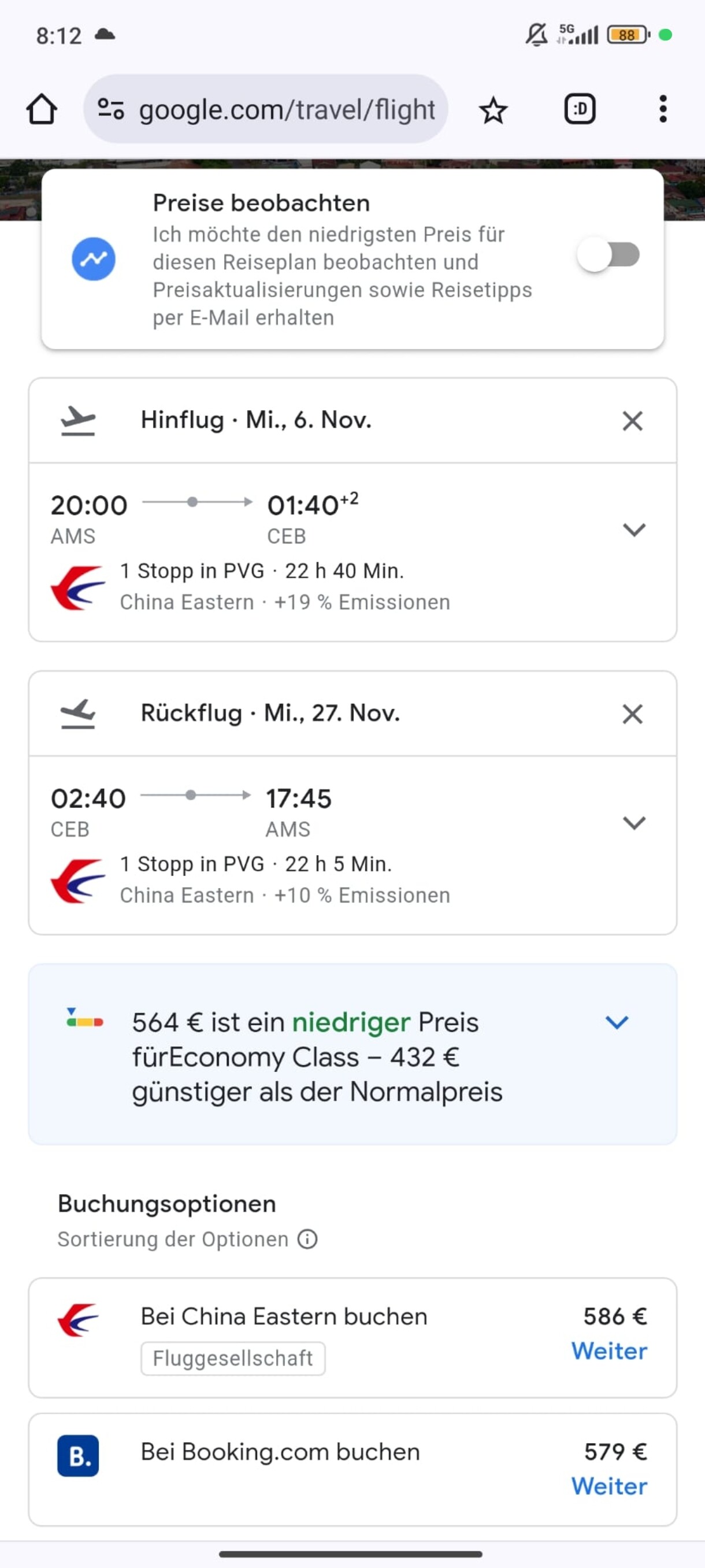Tap Weiter for Booking.com offer
The height and width of the screenshot is (1568, 705).
pyautogui.click(x=609, y=1486)
